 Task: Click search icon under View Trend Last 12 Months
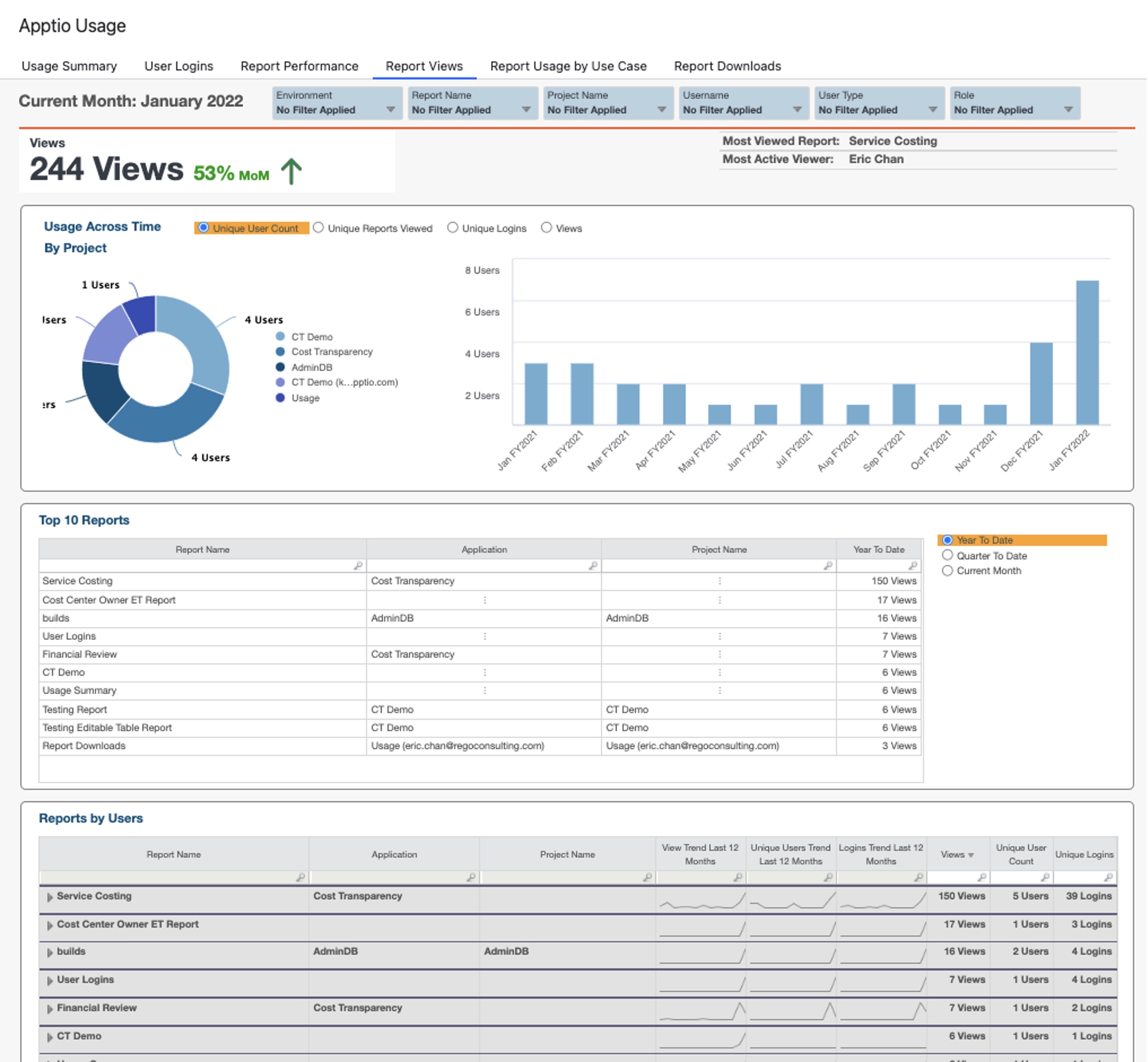pos(738,877)
